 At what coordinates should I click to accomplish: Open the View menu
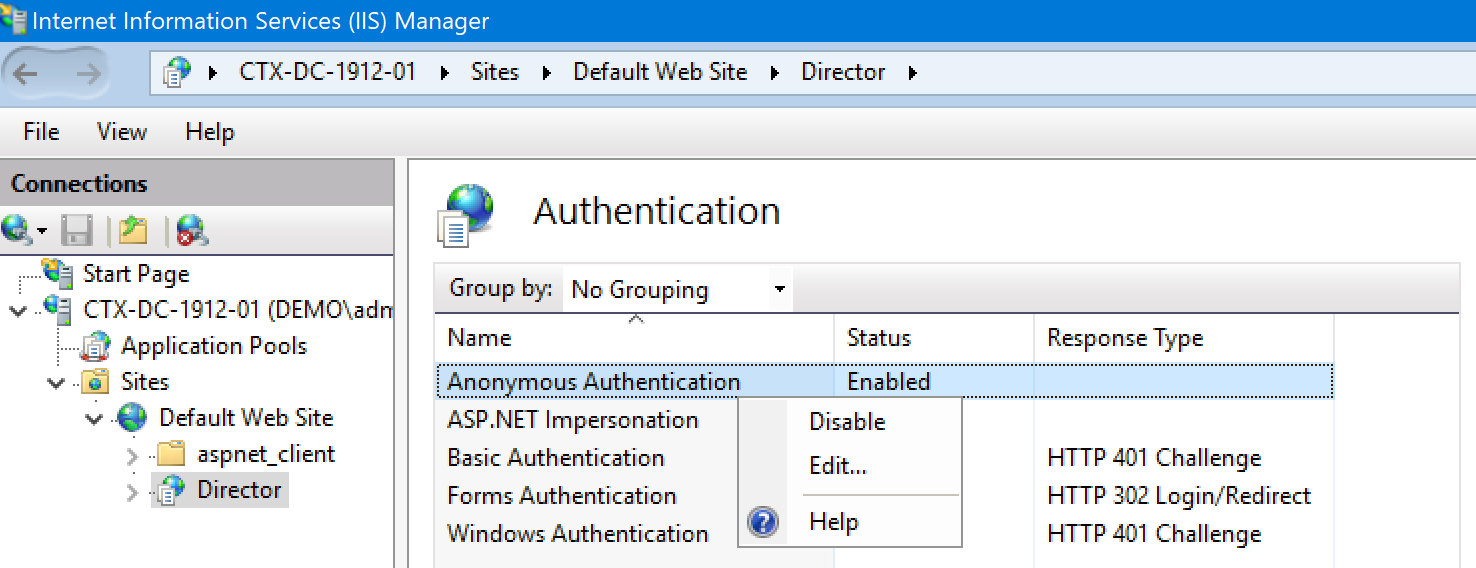click(x=122, y=132)
